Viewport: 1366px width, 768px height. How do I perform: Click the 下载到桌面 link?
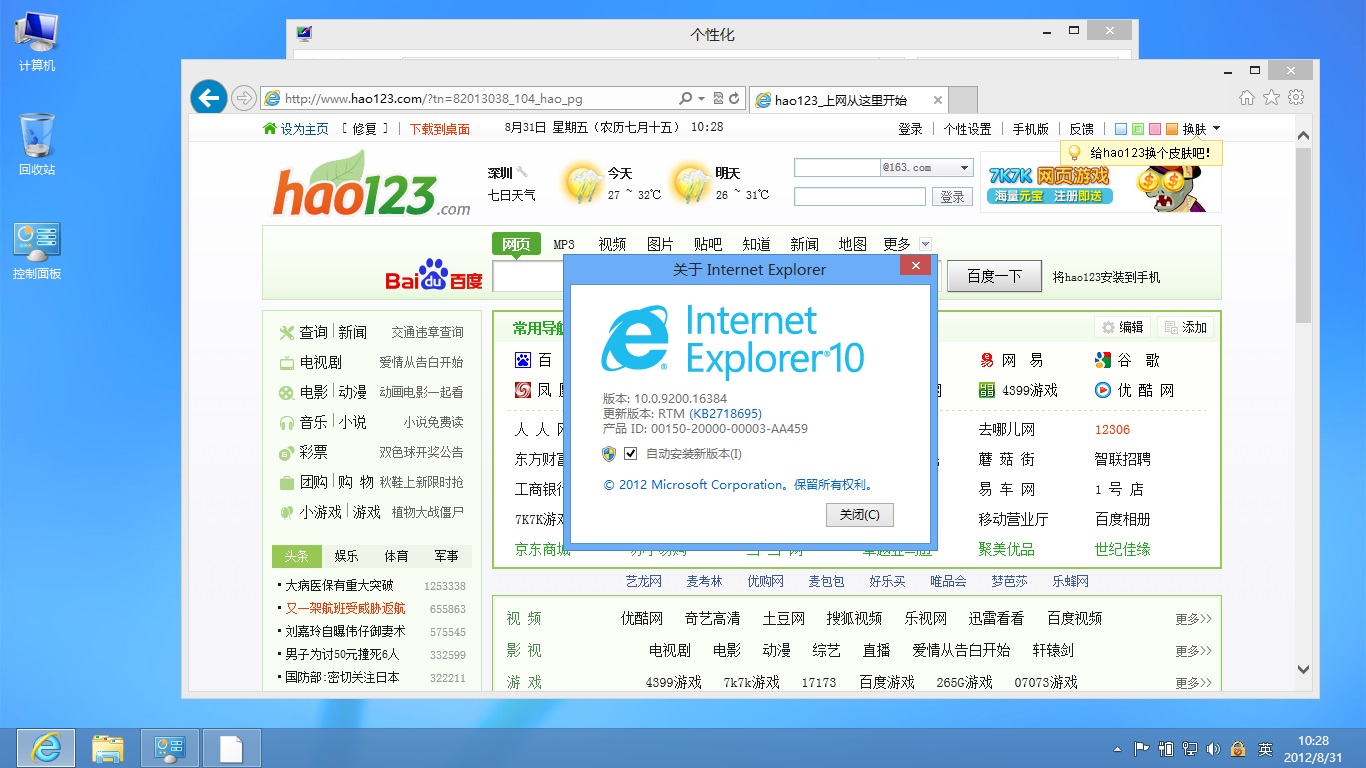coord(440,129)
